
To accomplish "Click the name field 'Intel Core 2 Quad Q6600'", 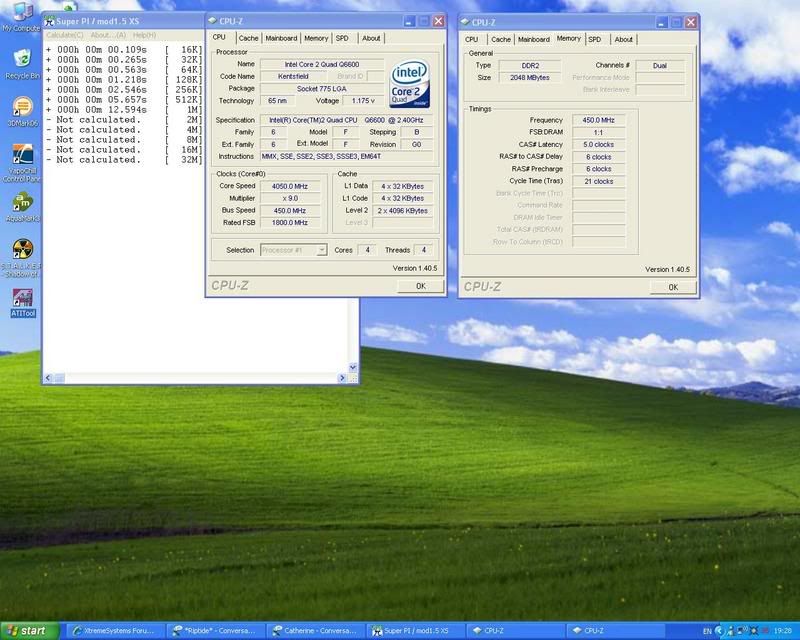I will point(322,64).
